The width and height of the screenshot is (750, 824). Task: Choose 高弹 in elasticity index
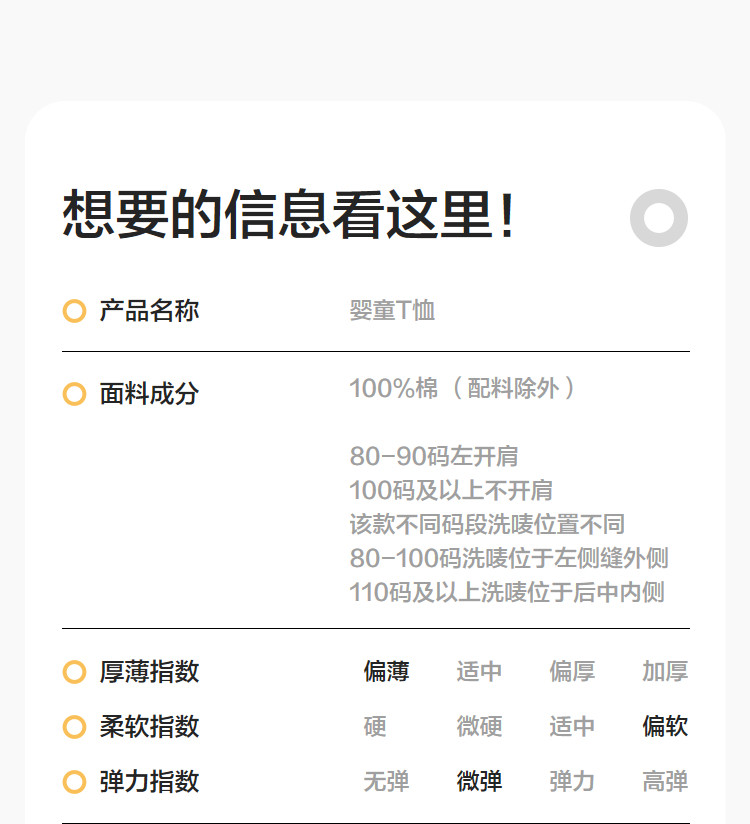[665, 782]
